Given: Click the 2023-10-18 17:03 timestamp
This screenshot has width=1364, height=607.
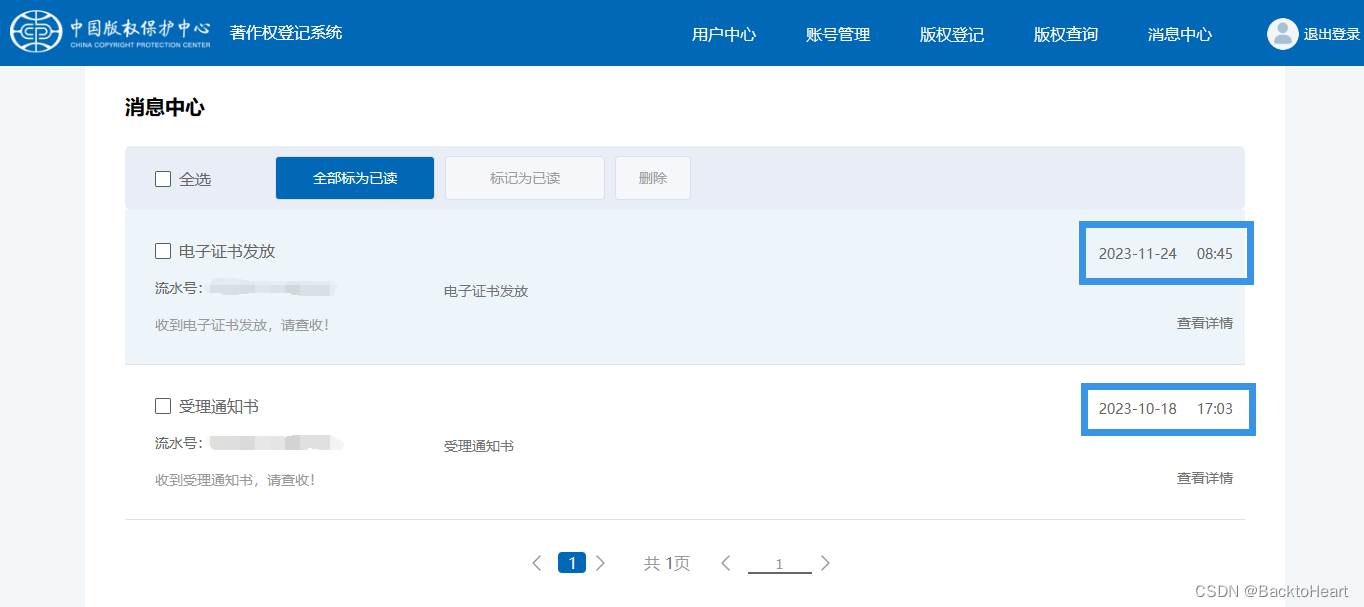Looking at the screenshot, I should tap(1166, 408).
